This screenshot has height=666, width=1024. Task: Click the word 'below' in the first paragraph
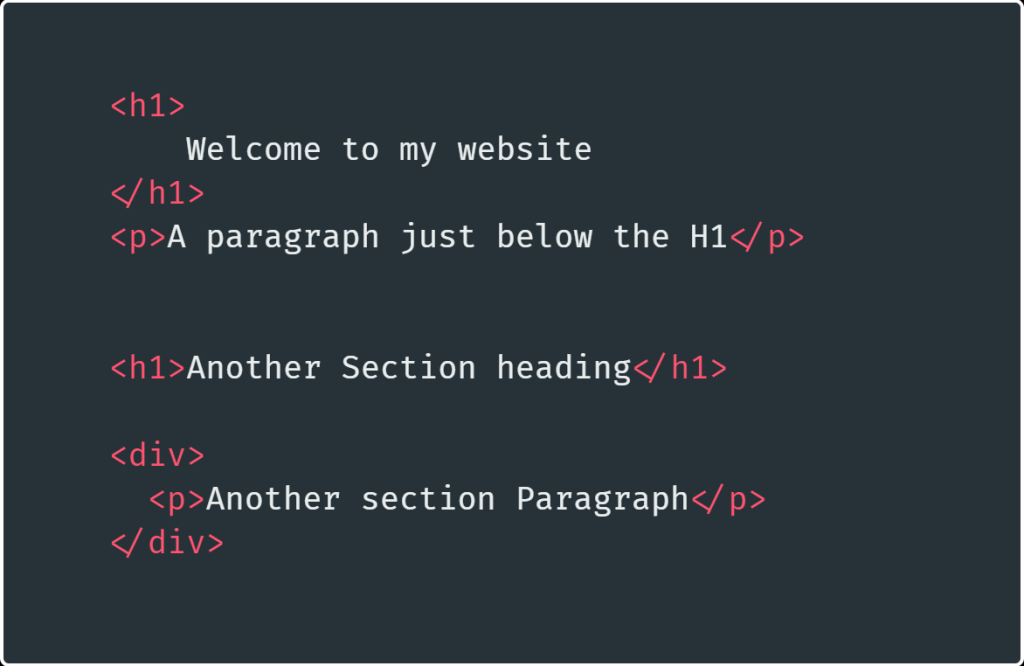tap(545, 236)
